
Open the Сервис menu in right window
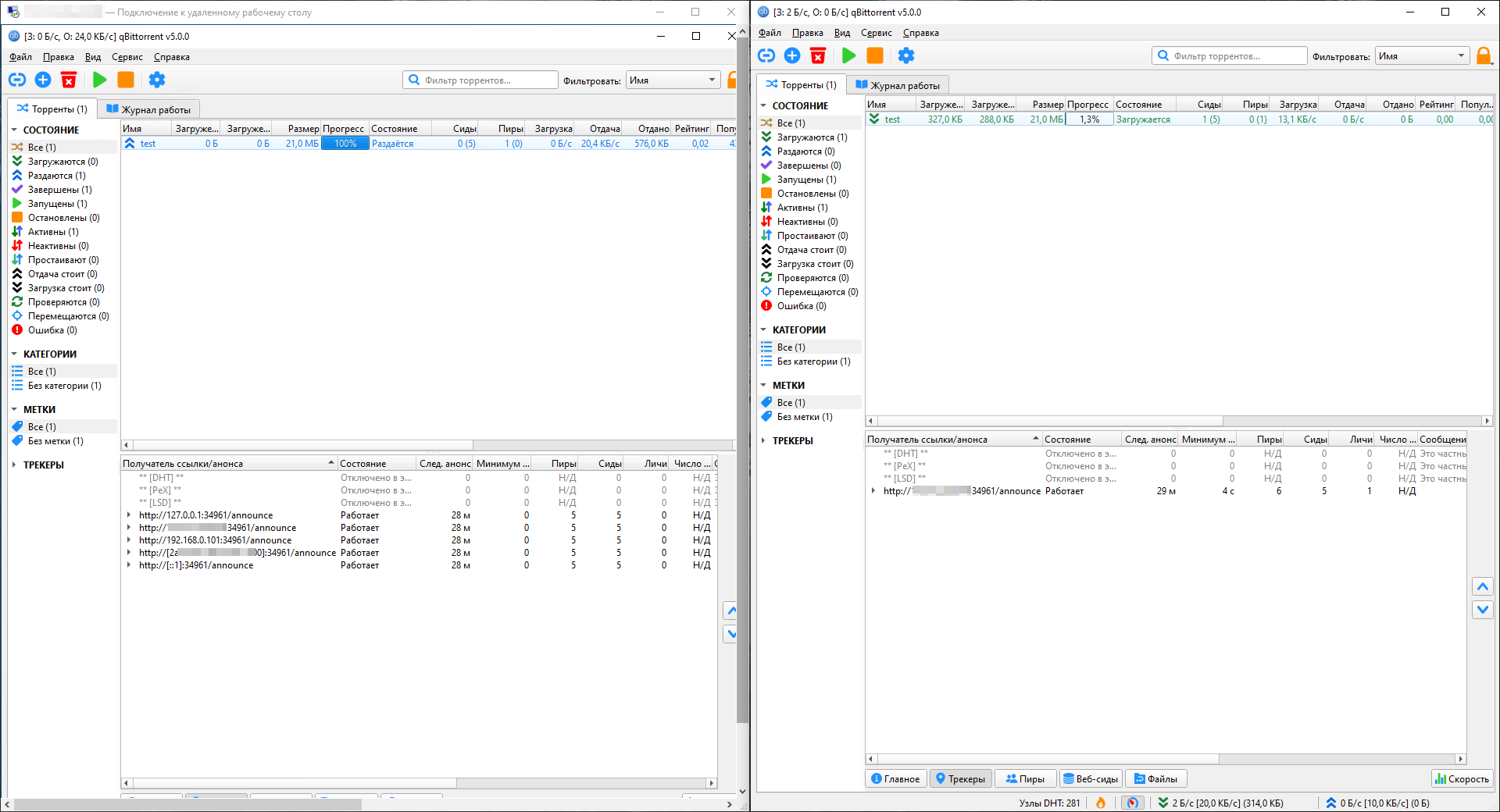[x=876, y=33]
